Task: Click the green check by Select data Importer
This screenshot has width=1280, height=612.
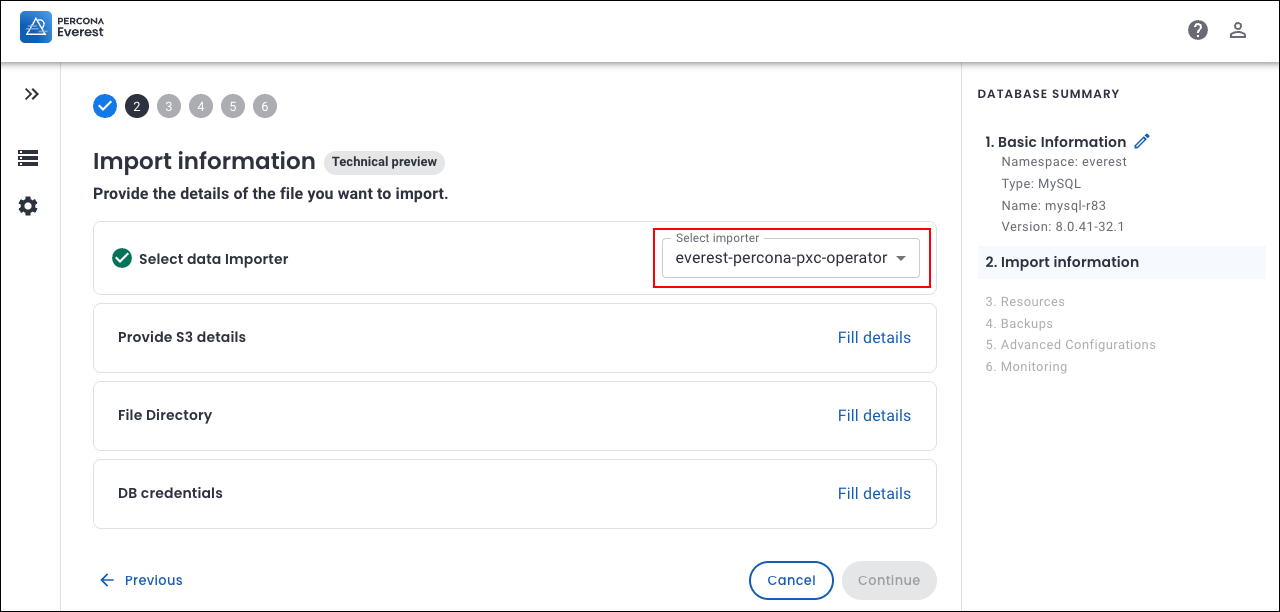Action: coord(122,259)
